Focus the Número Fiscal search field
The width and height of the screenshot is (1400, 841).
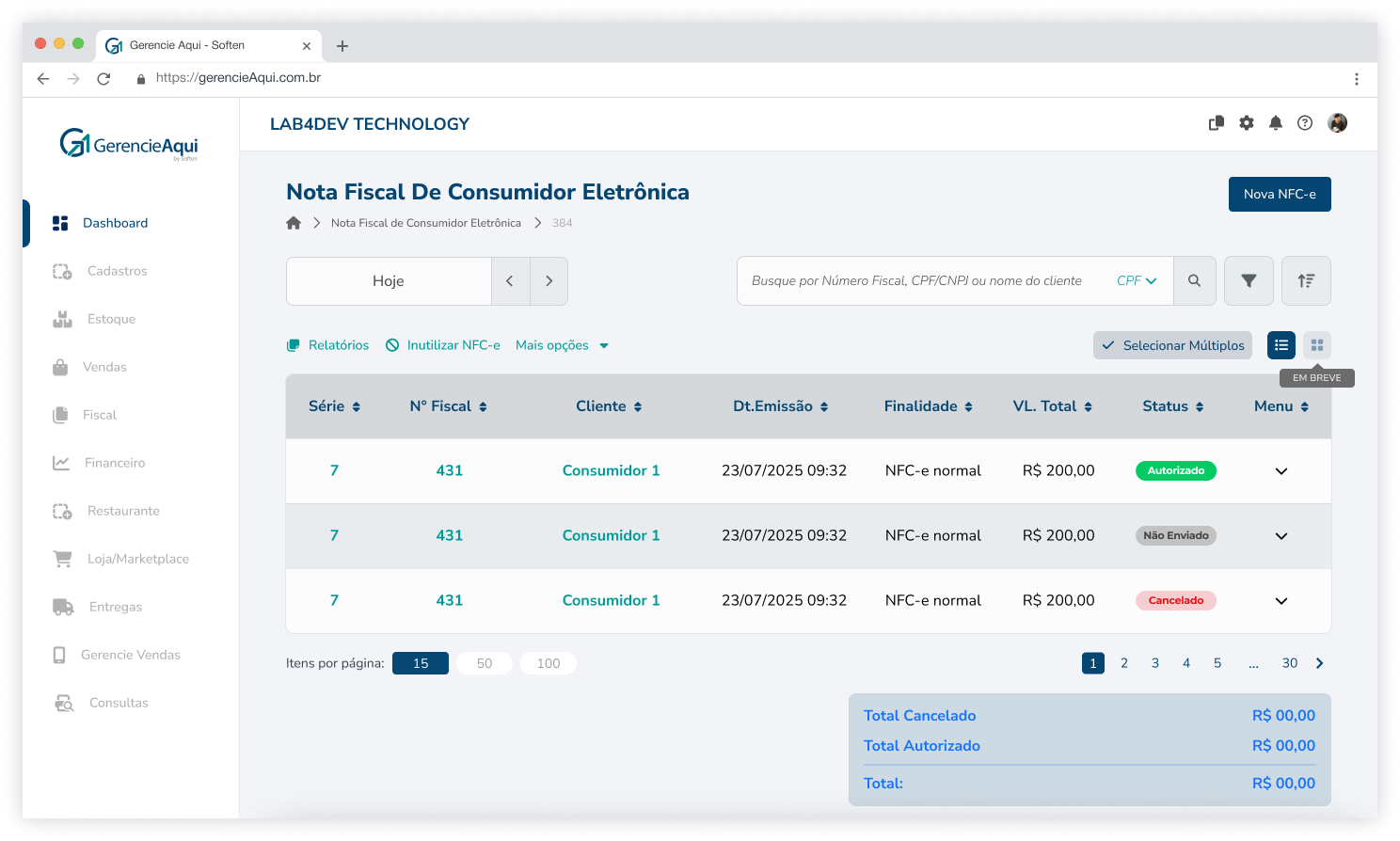tap(916, 280)
